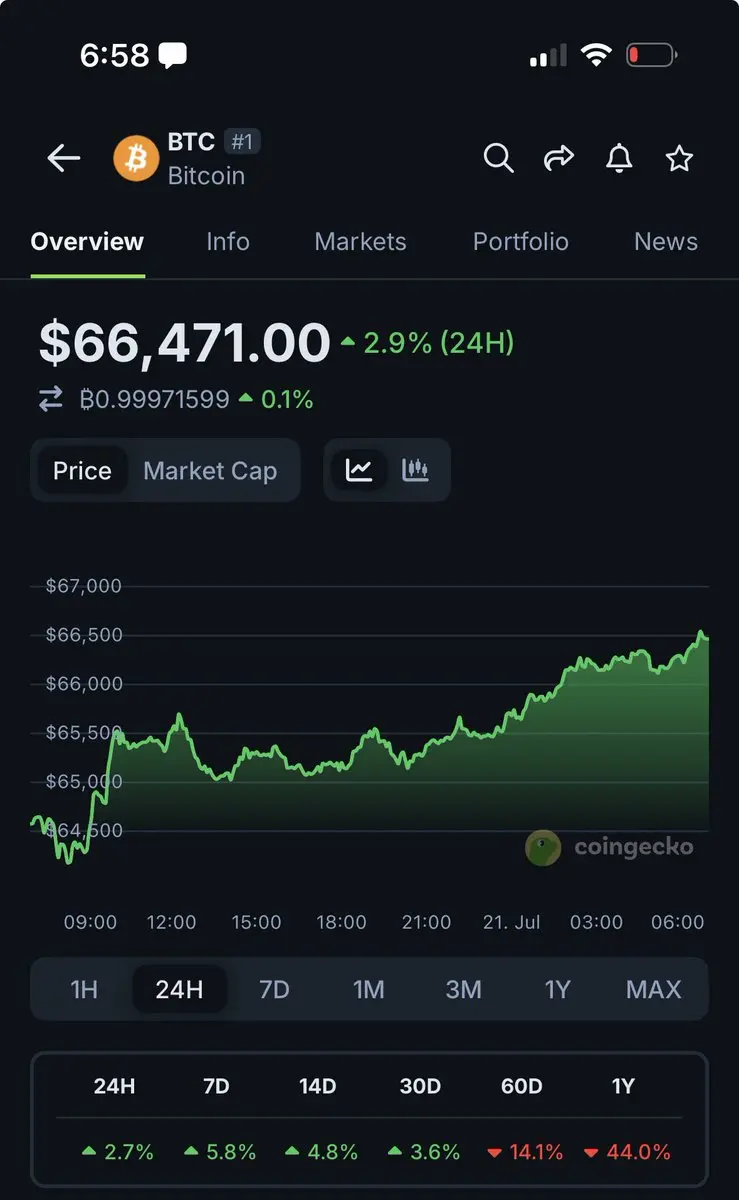Tap the coingecko chart watermark
Image resolution: width=739 pixels, height=1200 pixels.
coord(609,848)
